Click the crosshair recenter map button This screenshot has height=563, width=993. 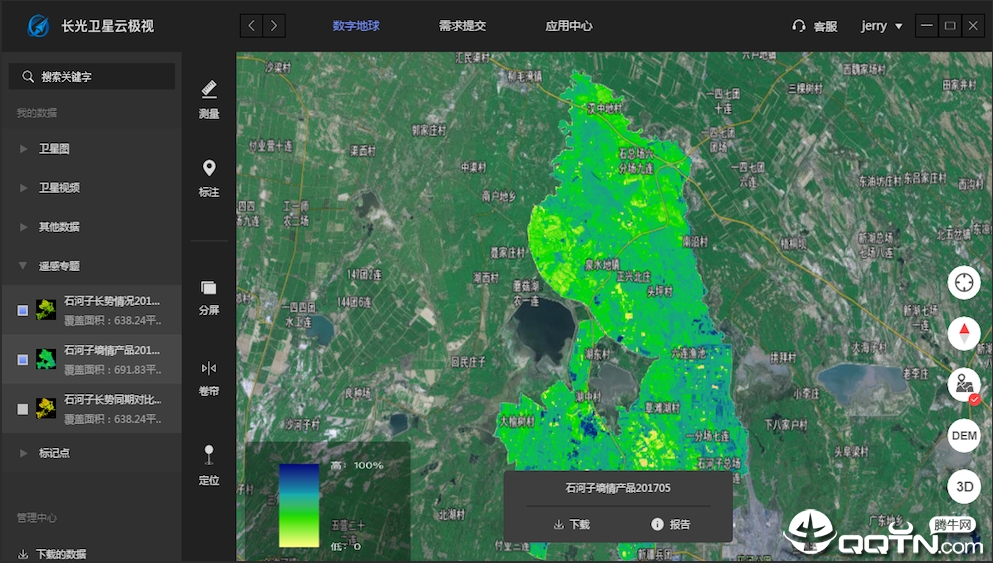964,282
